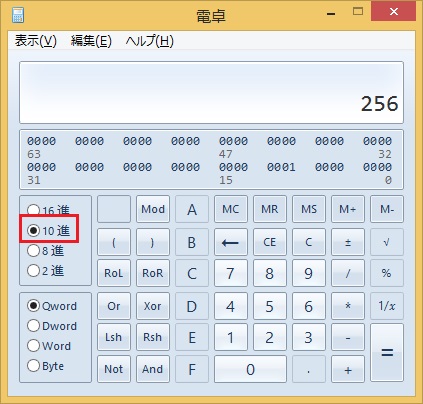Click the hex digit A key

pyautogui.click(x=192, y=209)
